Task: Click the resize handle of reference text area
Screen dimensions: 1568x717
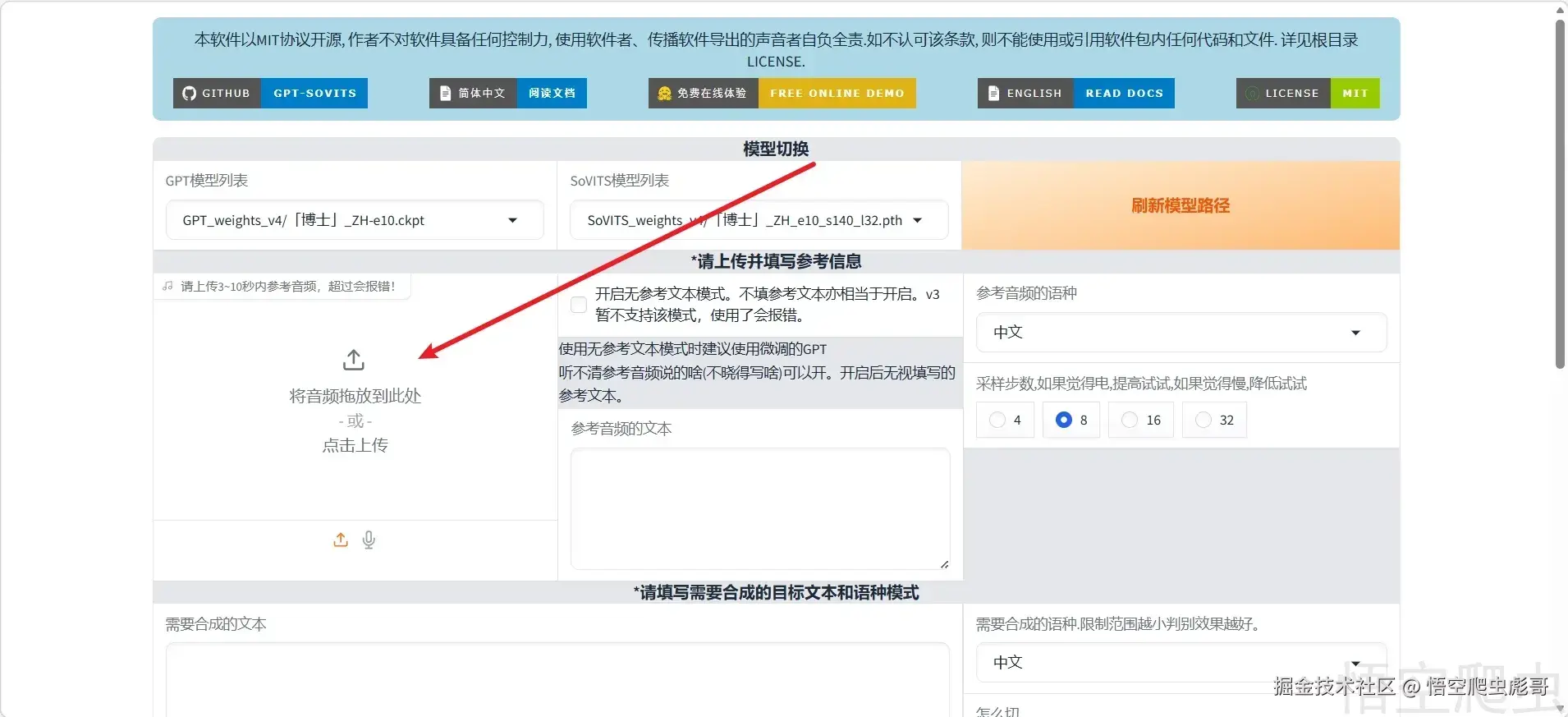Action: 945,564
